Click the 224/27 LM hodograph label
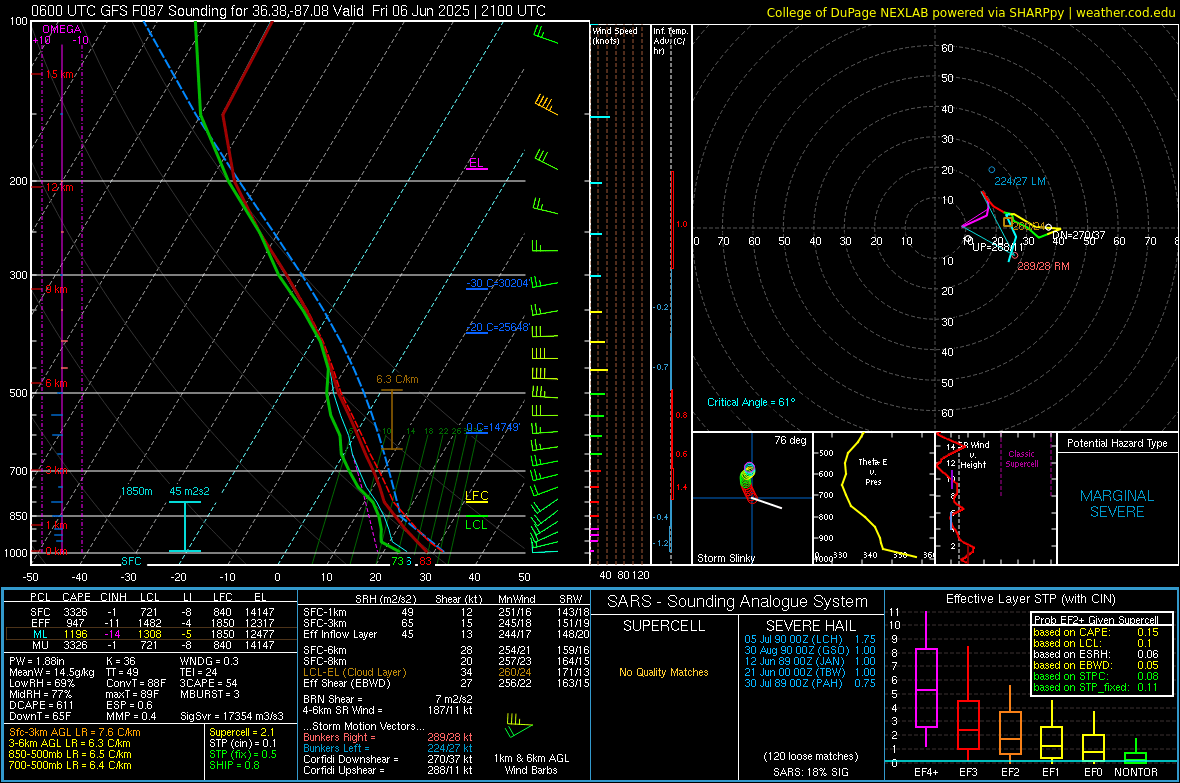1180x783 pixels. (x=1020, y=181)
